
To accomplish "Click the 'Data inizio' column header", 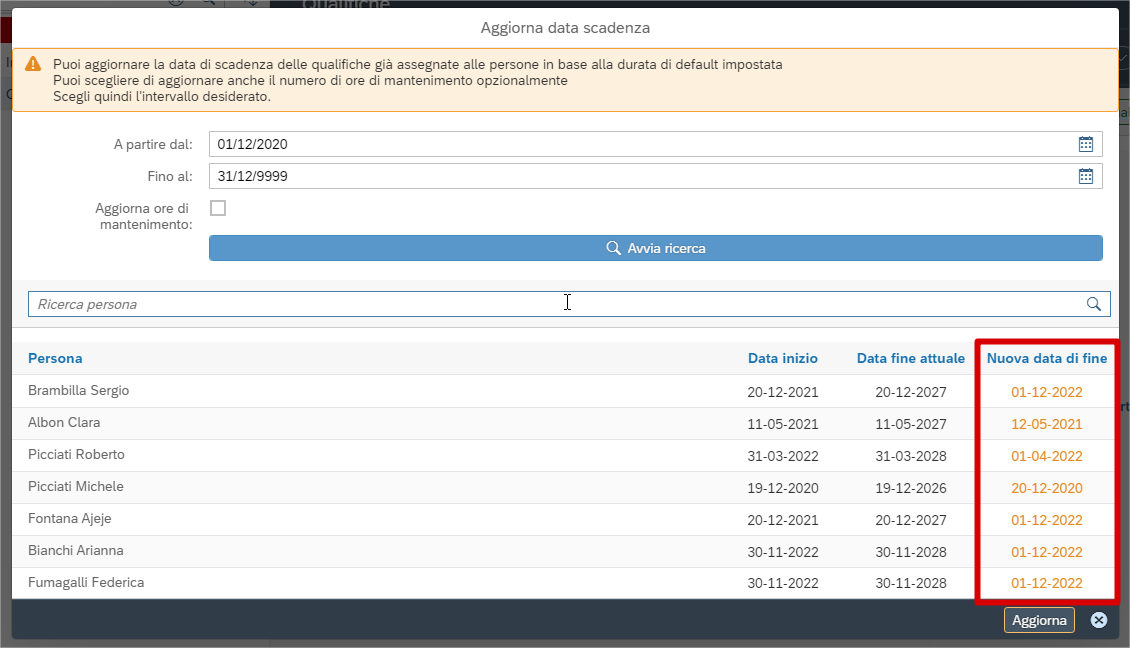I will [782, 358].
